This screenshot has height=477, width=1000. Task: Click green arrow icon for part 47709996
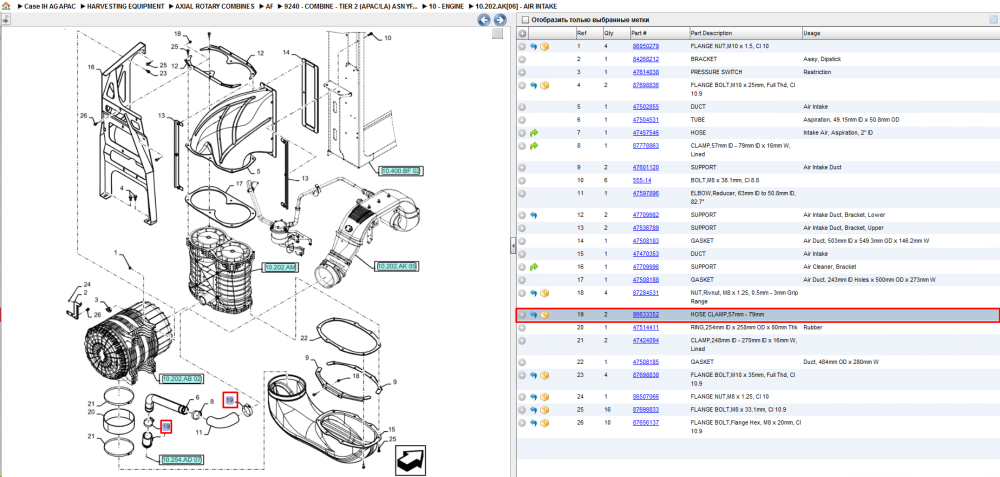pyautogui.click(x=534, y=267)
